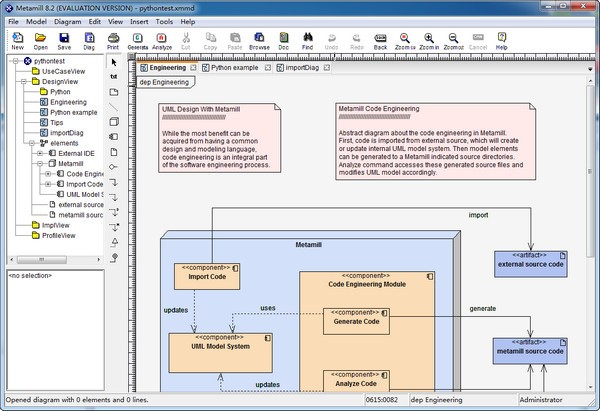Open the Model menu
This screenshot has width=600, height=411.
36,22
